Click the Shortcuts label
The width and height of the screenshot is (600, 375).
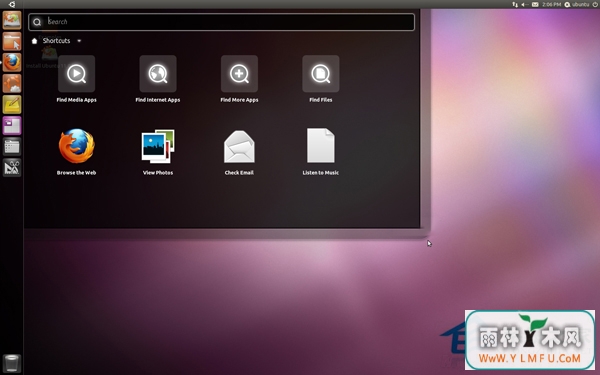point(57,41)
